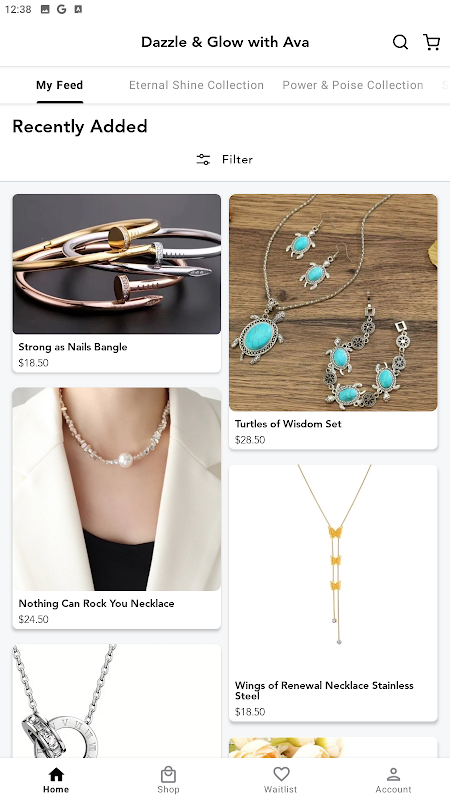This screenshot has width=450, height=800.
Task: Switch to Power & Poise Collection tab
Action: [353, 85]
